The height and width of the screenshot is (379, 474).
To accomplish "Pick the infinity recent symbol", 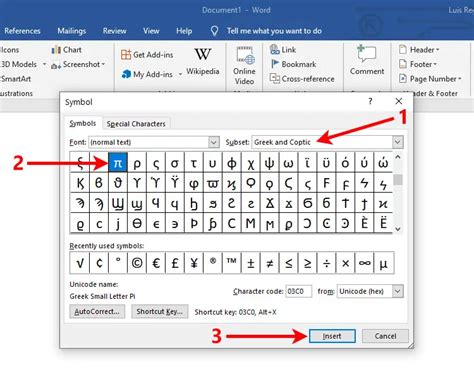I will (364, 263).
